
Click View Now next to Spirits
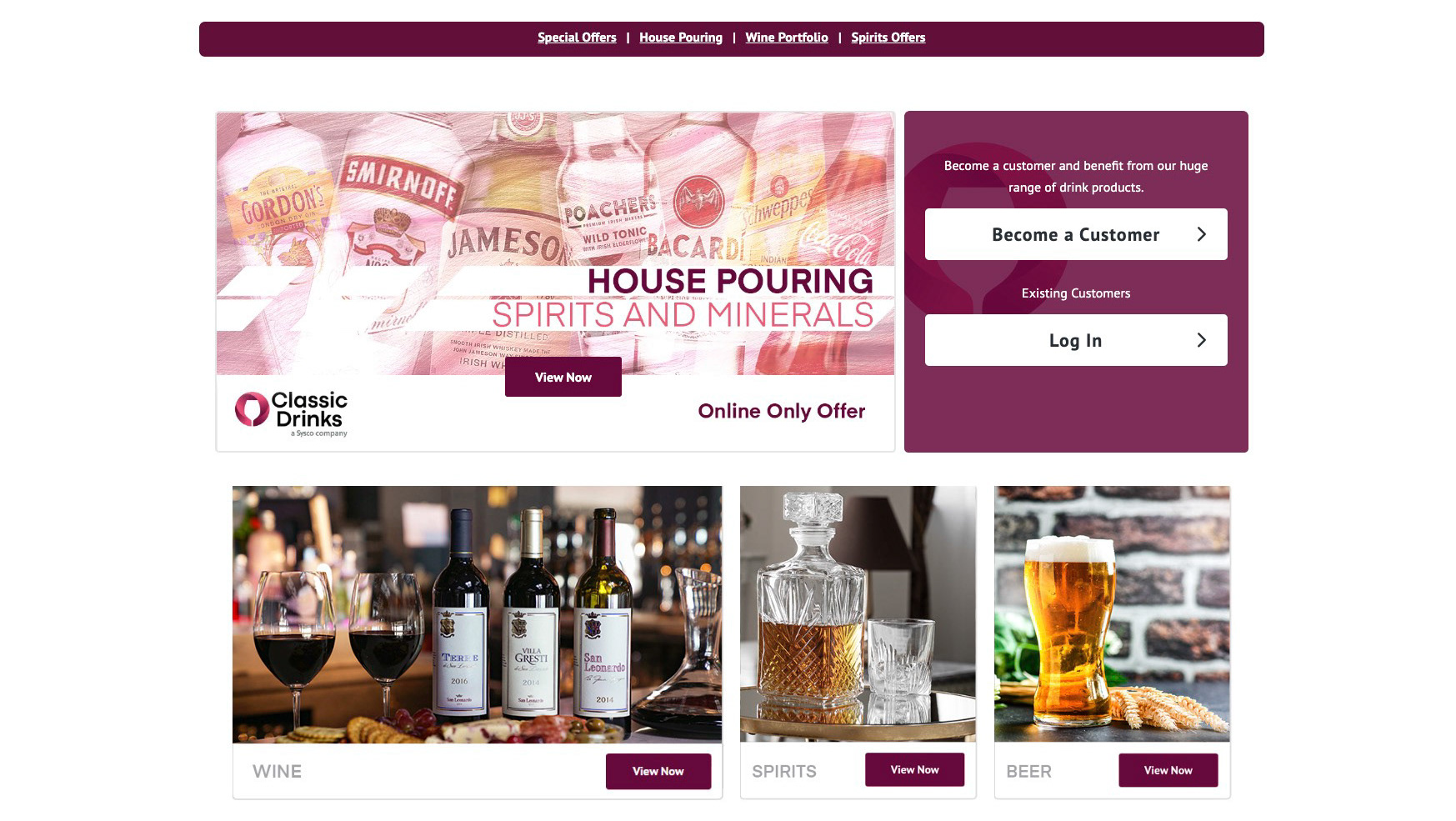[x=914, y=769]
